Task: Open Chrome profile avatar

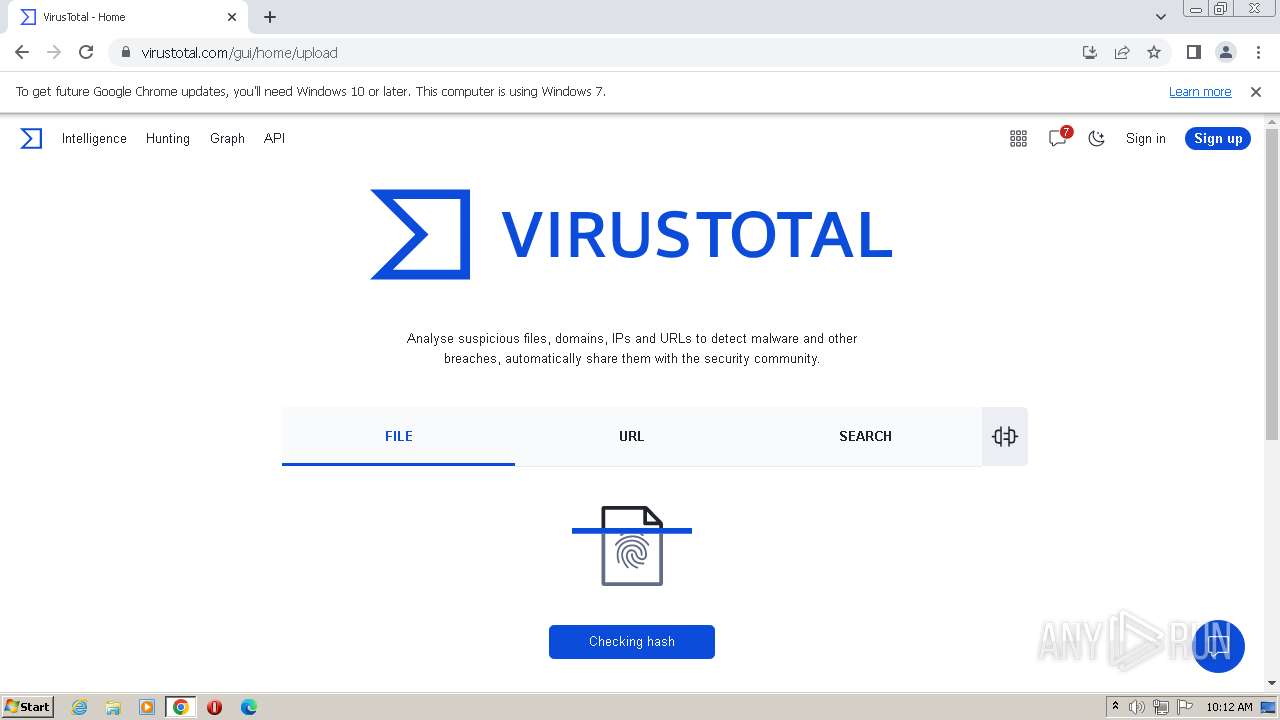Action: (x=1226, y=52)
